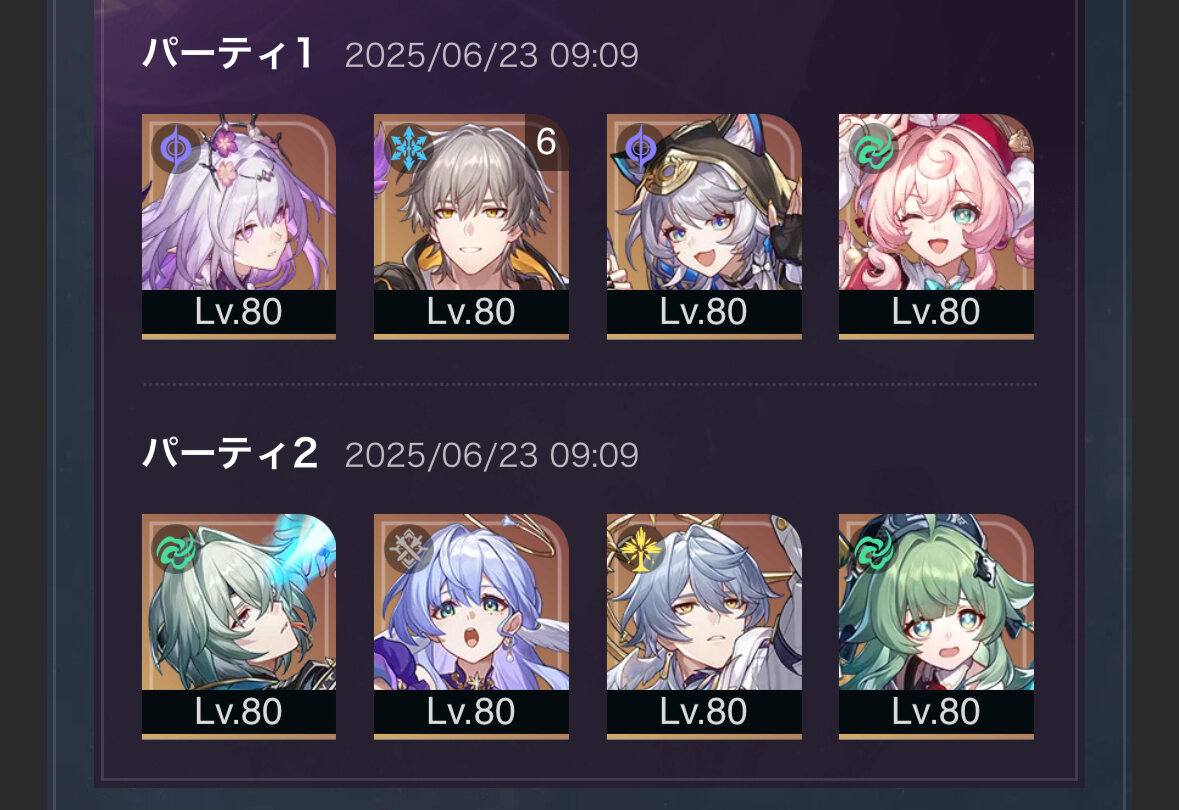Image resolution: width=1179 pixels, height=810 pixels.
Task: Click the Quantum element icon on purple-haired character
Action: point(176,148)
